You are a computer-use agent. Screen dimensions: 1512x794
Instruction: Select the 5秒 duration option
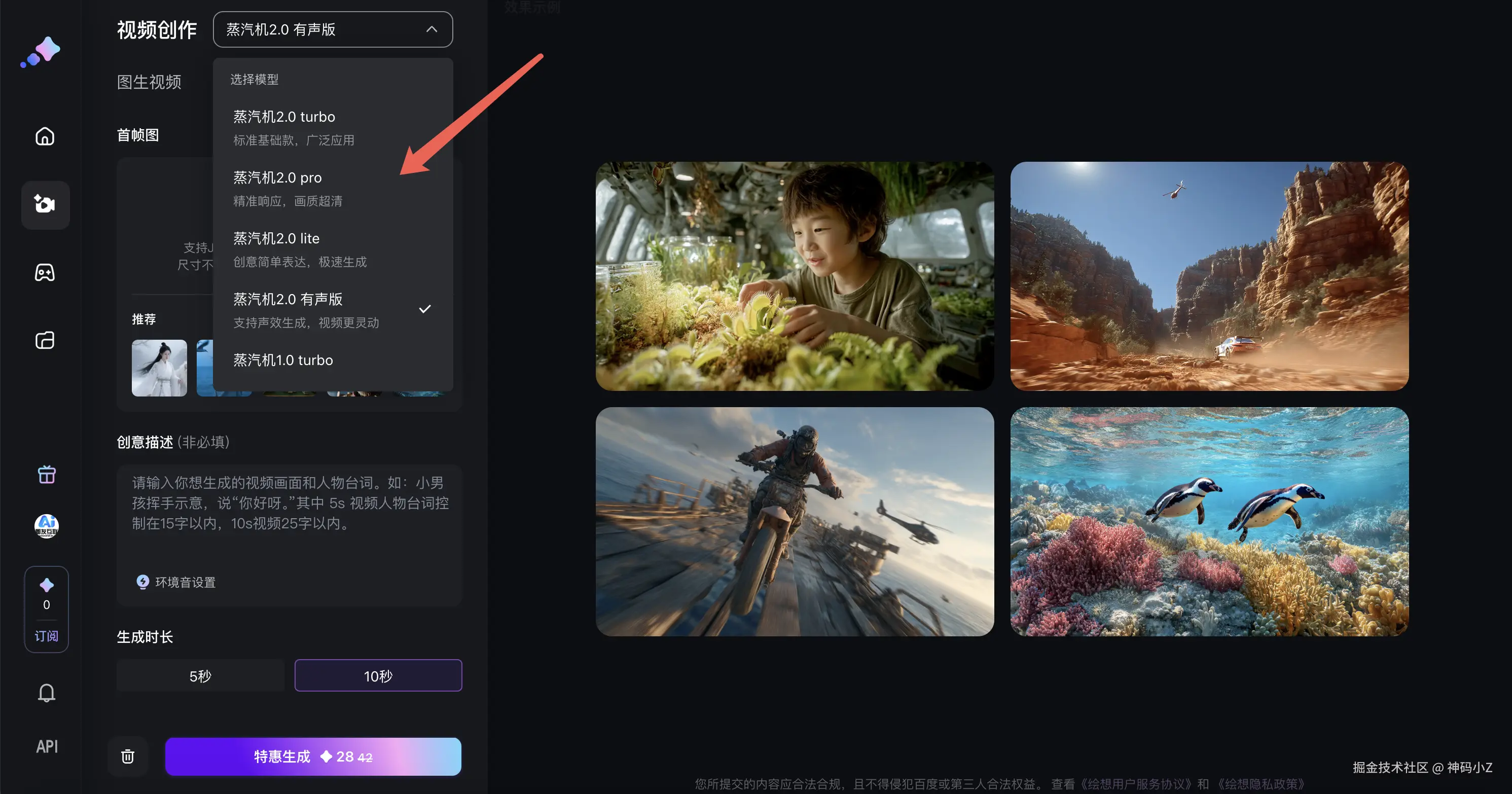tap(200, 676)
